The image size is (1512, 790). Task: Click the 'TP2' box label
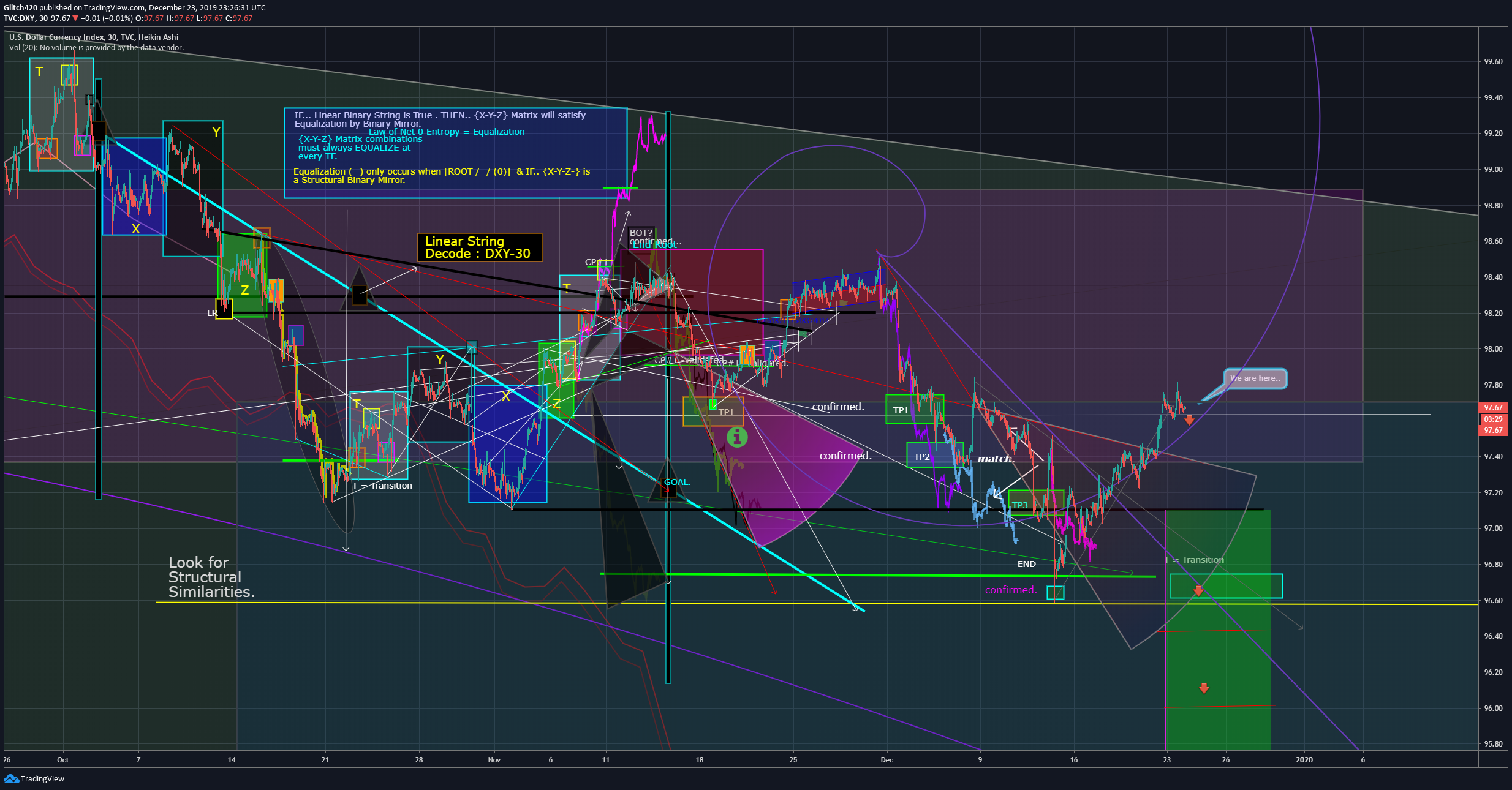pyautogui.click(x=921, y=457)
